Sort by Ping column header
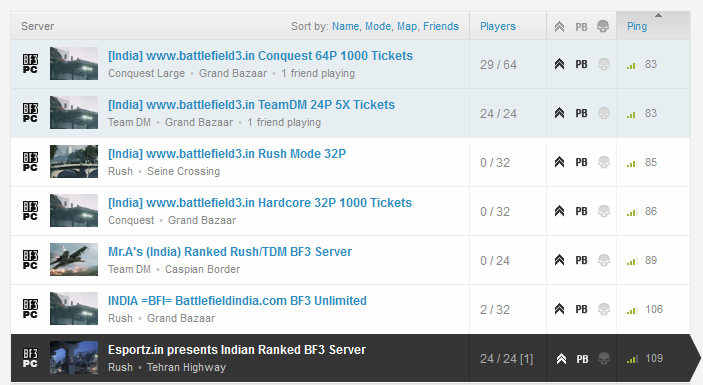The width and height of the screenshot is (703, 385). coord(637,26)
